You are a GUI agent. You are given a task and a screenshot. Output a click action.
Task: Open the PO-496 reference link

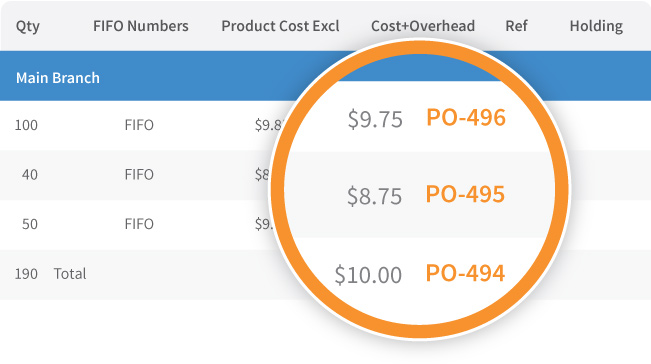(x=466, y=117)
